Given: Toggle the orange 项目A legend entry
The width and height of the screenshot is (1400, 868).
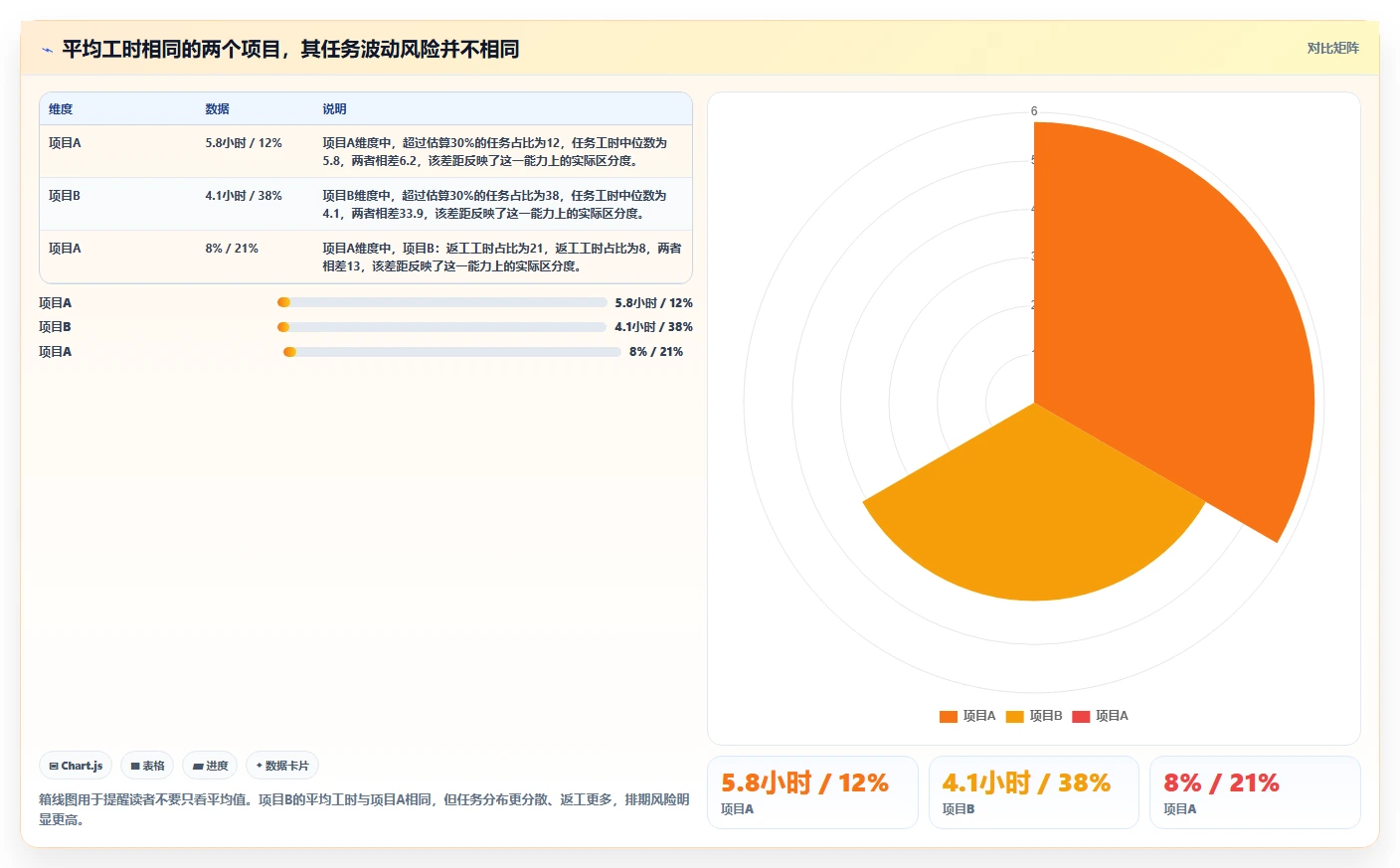Looking at the screenshot, I should pos(967,716).
